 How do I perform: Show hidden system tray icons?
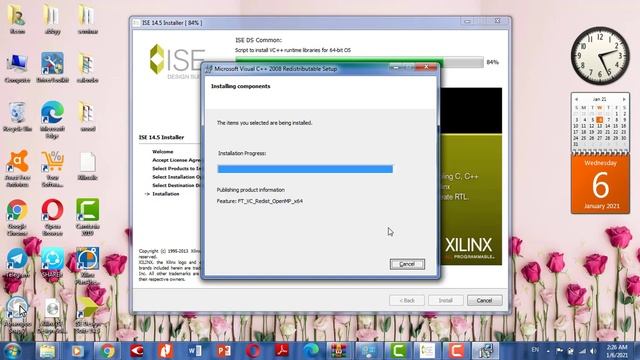548,351
